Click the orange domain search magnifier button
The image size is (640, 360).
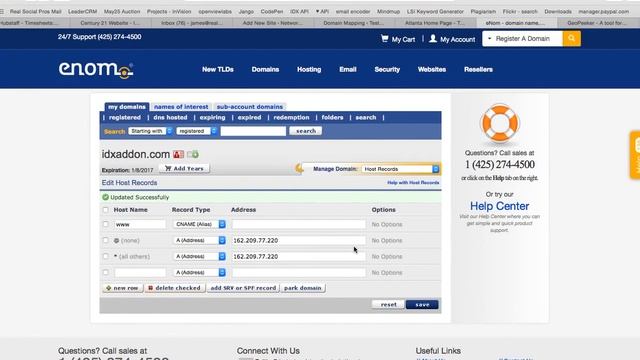[571, 39]
